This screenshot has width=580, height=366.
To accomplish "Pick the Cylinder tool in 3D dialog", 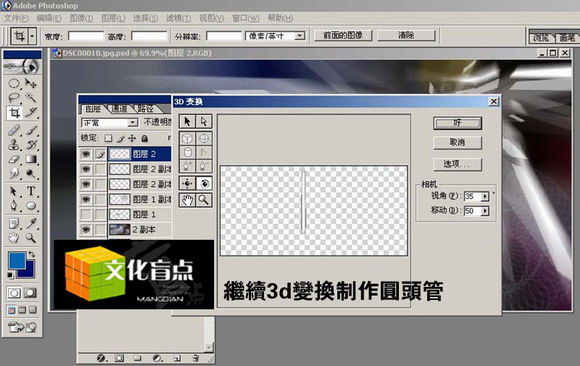I will pos(187,152).
